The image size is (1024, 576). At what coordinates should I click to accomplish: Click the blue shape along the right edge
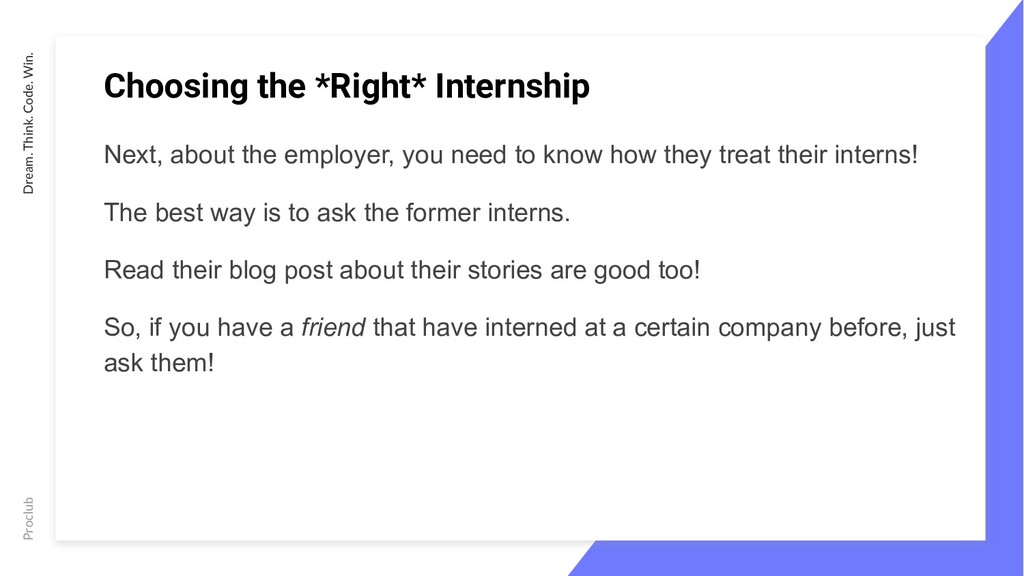(x=1004, y=287)
